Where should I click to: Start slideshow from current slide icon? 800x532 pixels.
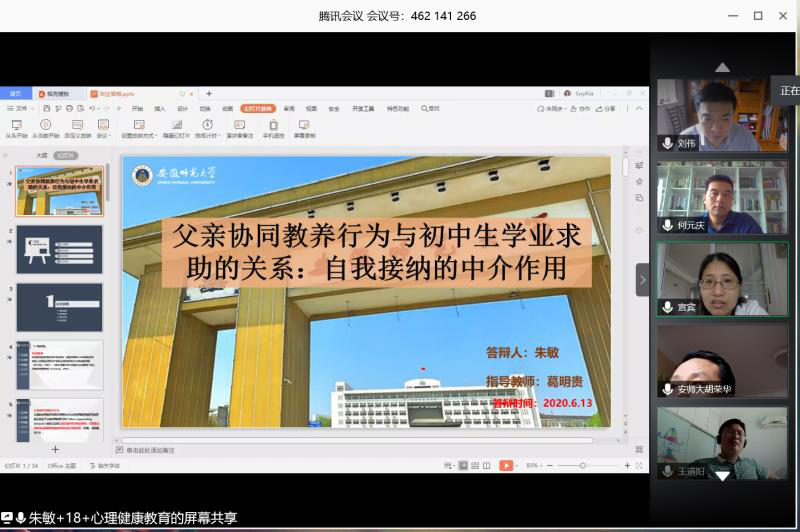(x=46, y=125)
